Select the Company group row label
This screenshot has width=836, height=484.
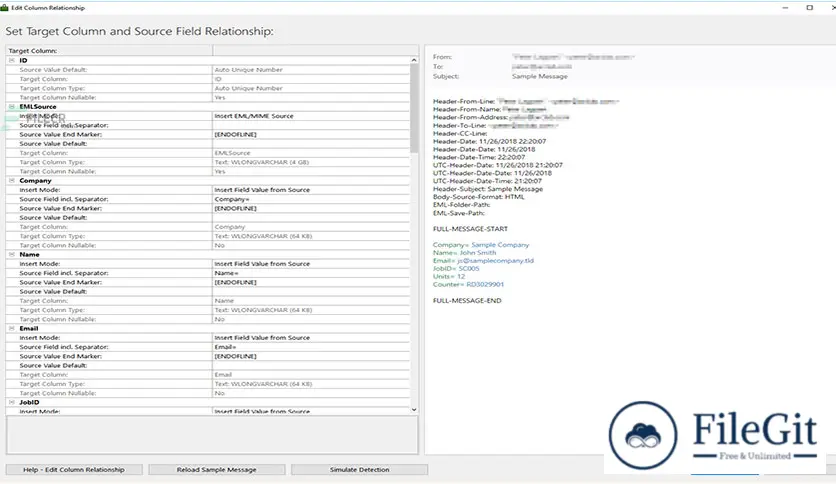coord(35,181)
